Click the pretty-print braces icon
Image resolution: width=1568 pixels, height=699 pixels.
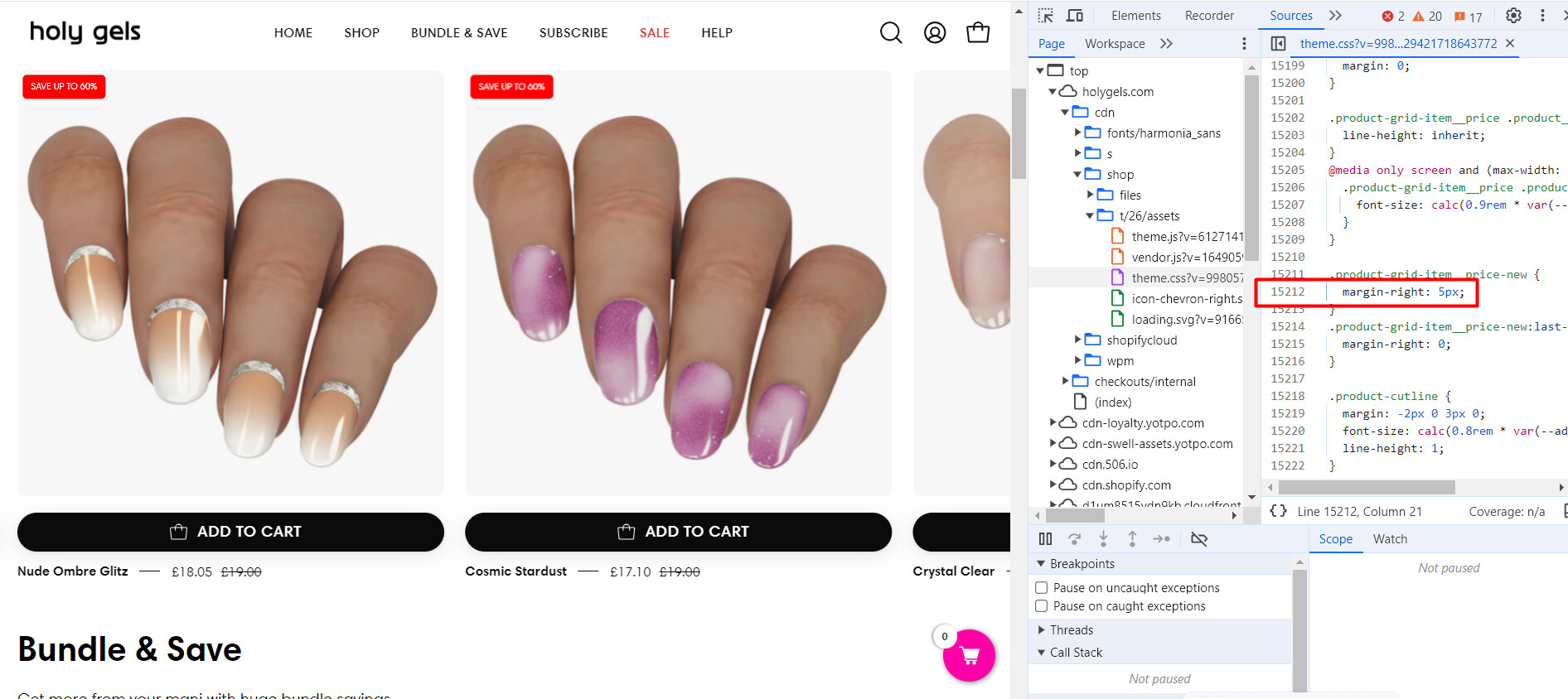1279,511
